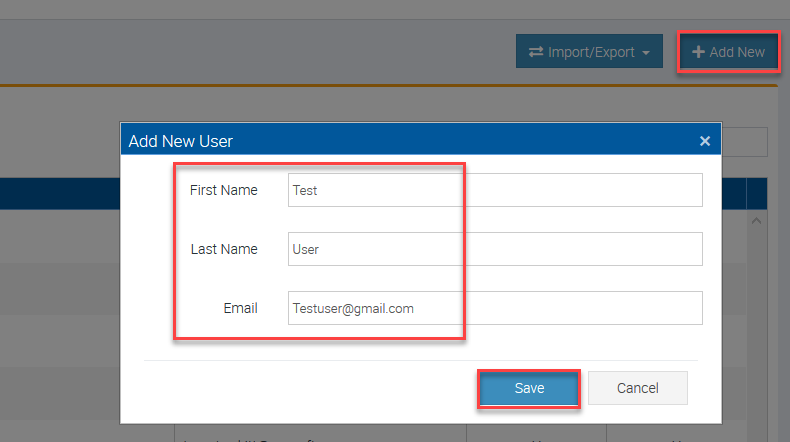Select the Email field with Testuser@gmail.com
Image resolution: width=790 pixels, height=442 pixels.
[495, 308]
